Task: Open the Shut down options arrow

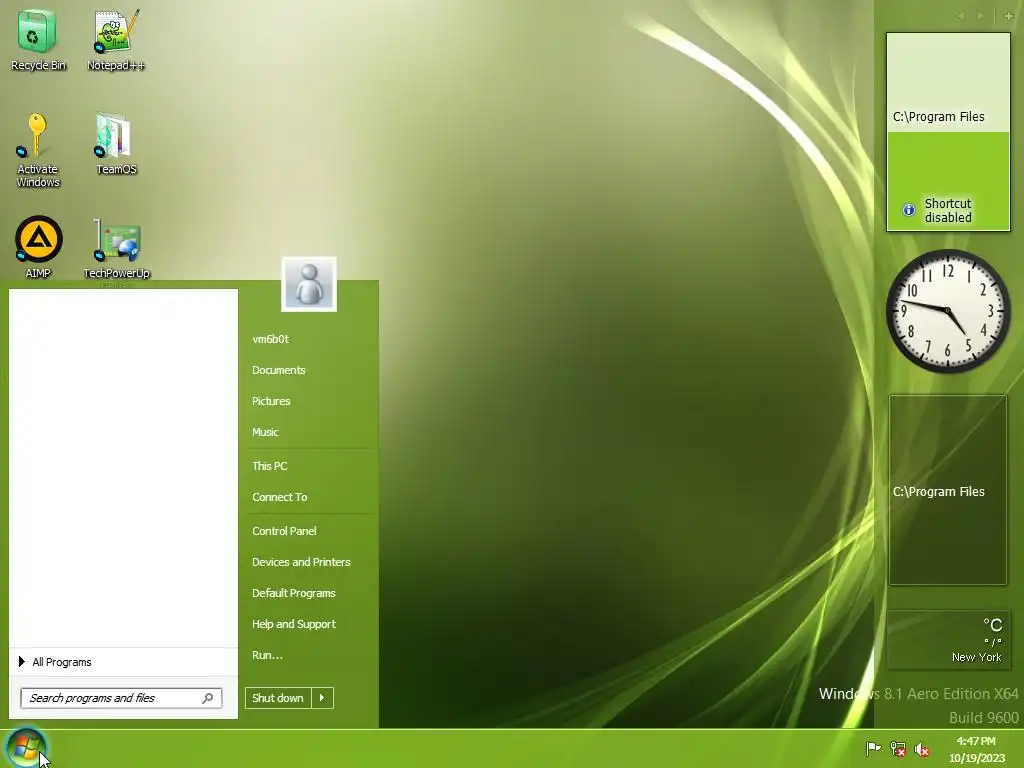Action: (x=323, y=698)
